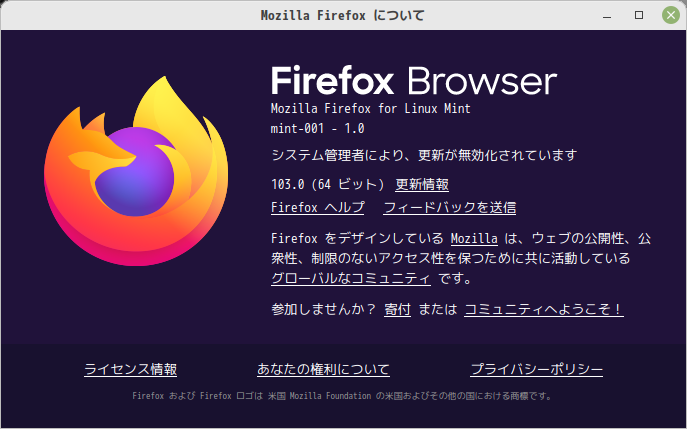Click the Firefox logo image
This screenshot has width=687, height=429.
click(136, 171)
